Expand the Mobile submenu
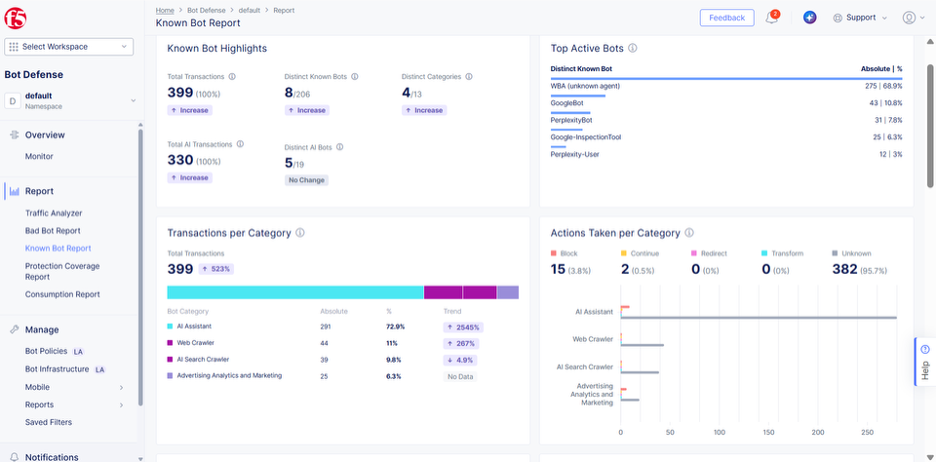Viewport: 936px width, 462px height. 121,387
